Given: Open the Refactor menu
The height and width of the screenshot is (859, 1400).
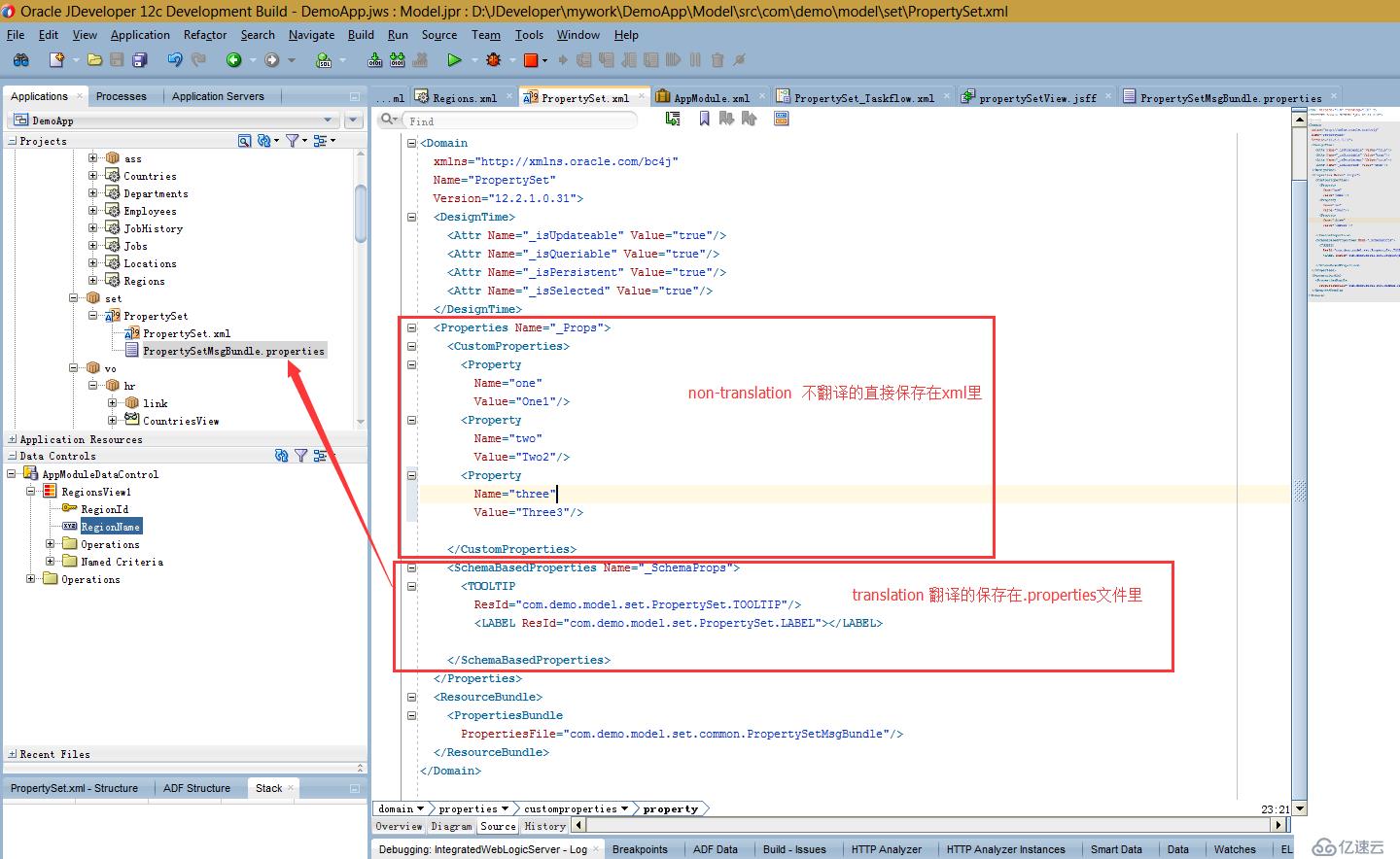Looking at the screenshot, I should 205,35.
